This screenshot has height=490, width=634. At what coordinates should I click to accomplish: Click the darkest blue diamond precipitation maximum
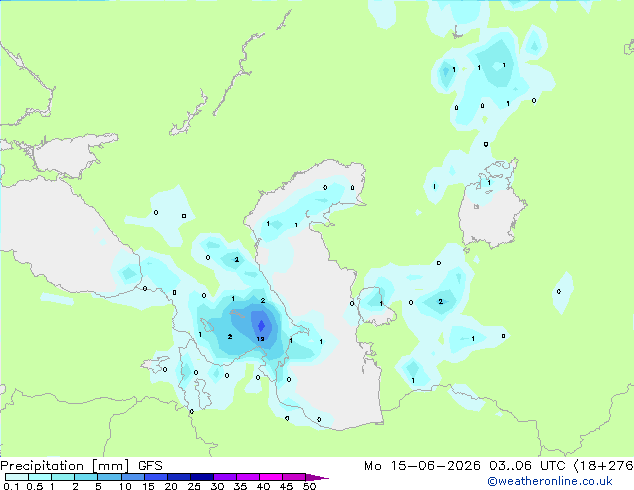[x=261, y=325]
